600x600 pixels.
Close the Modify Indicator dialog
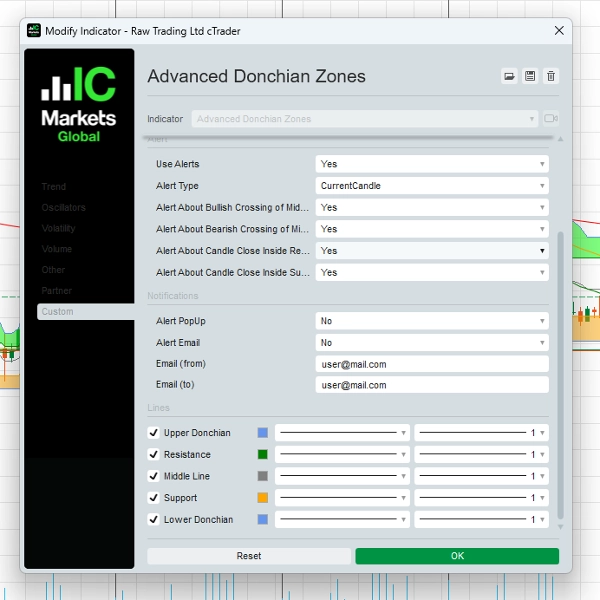point(559,31)
